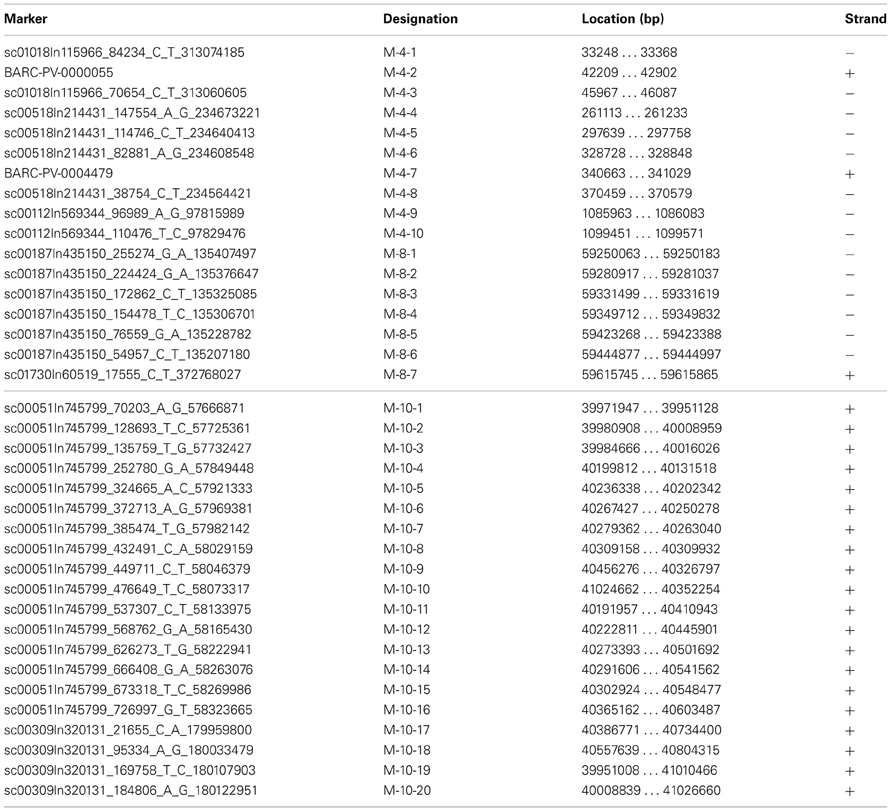Click the Location (bp) column header
The image size is (891, 811).
622,19
